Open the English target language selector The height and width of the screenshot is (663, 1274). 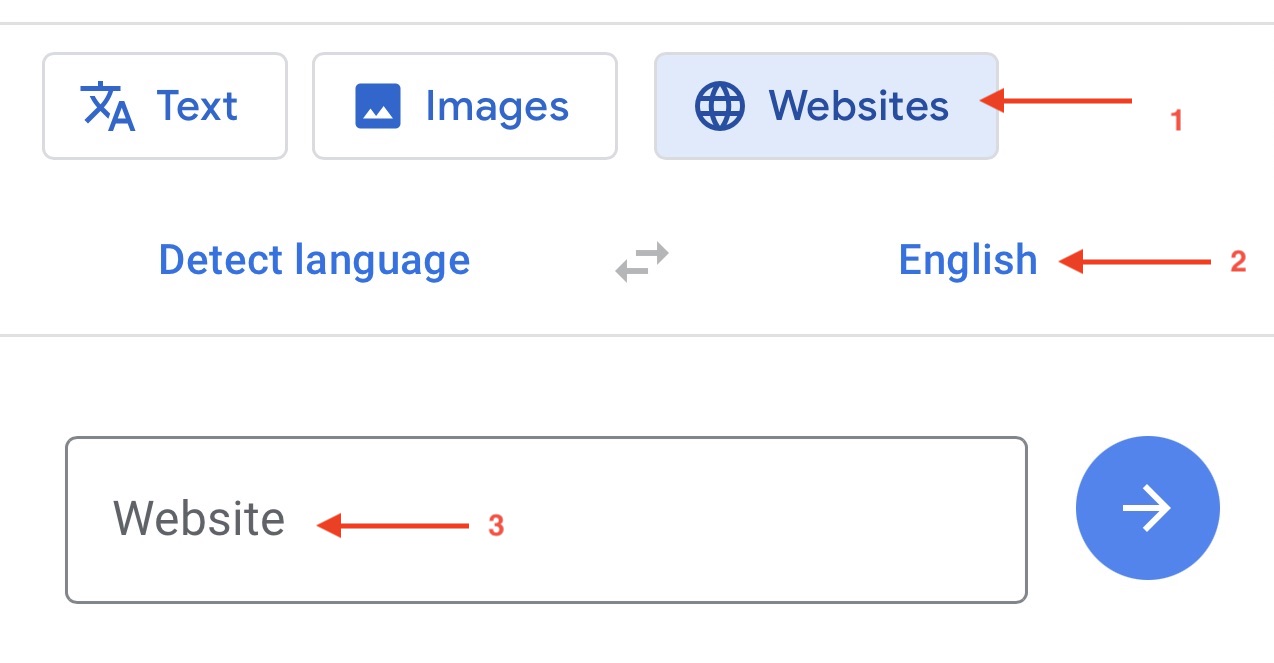click(x=967, y=261)
